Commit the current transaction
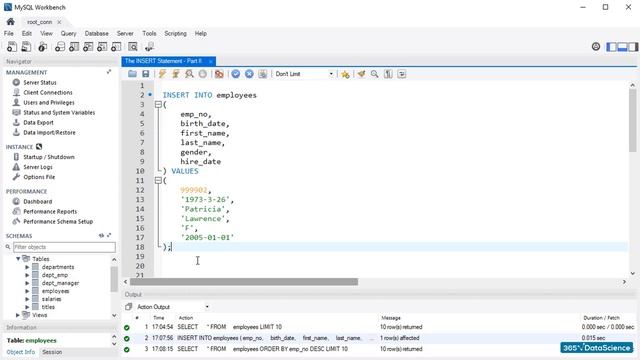This screenshot has height=360, width=640. [x=236, y=74]
